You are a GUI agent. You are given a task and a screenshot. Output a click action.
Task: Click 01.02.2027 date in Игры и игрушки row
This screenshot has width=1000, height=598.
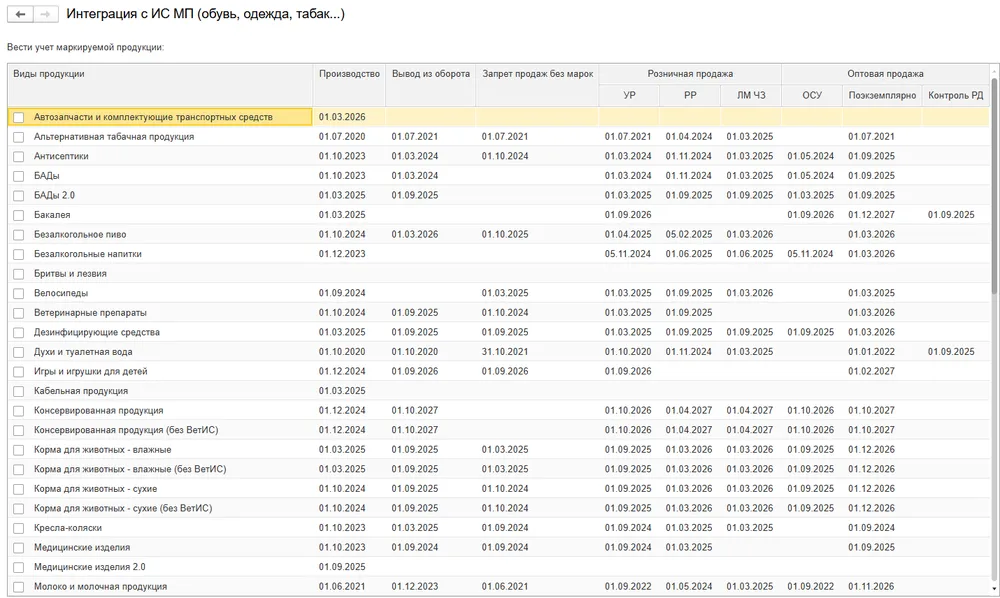pos(871,372)
